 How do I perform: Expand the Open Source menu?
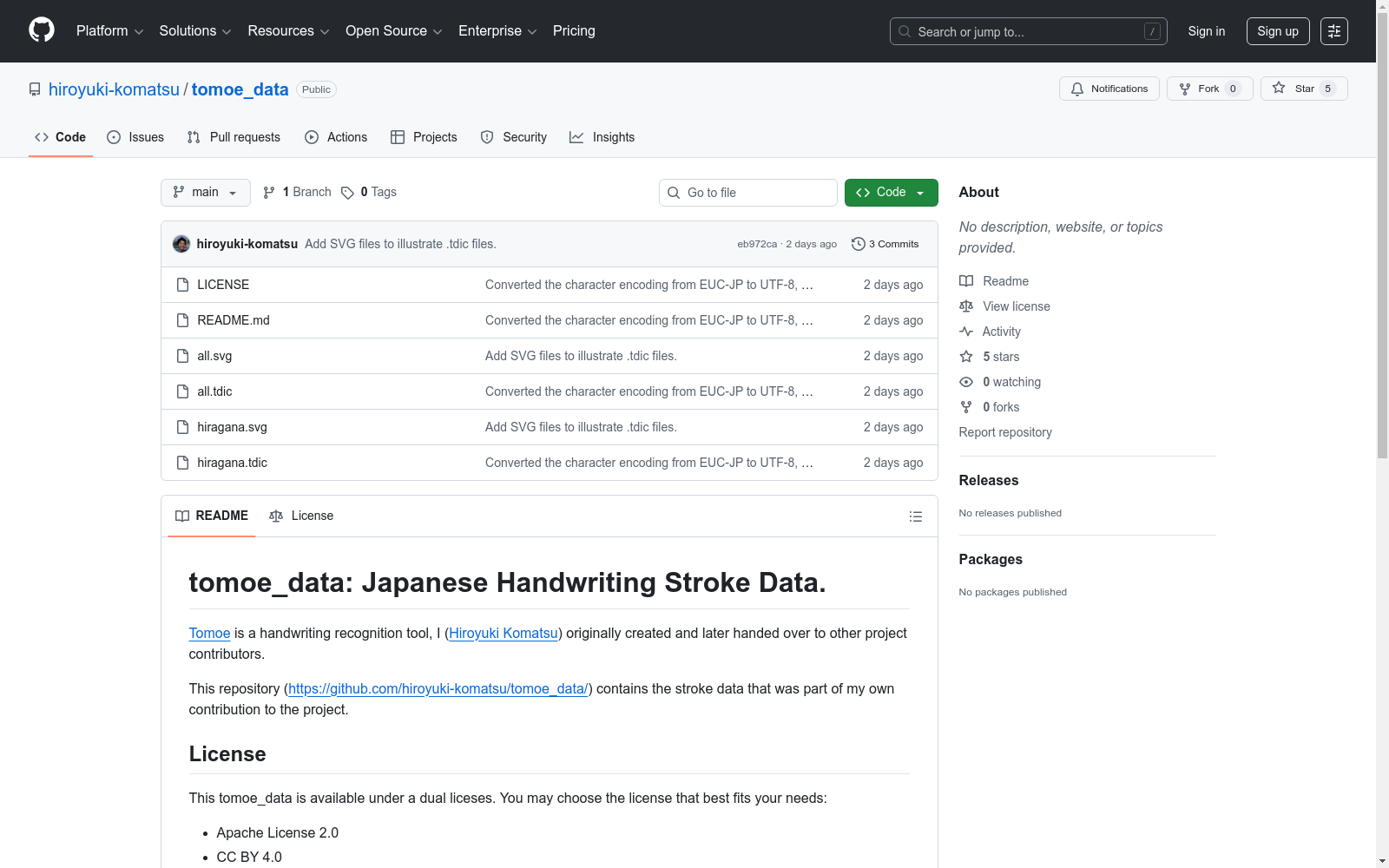point(394,31)
